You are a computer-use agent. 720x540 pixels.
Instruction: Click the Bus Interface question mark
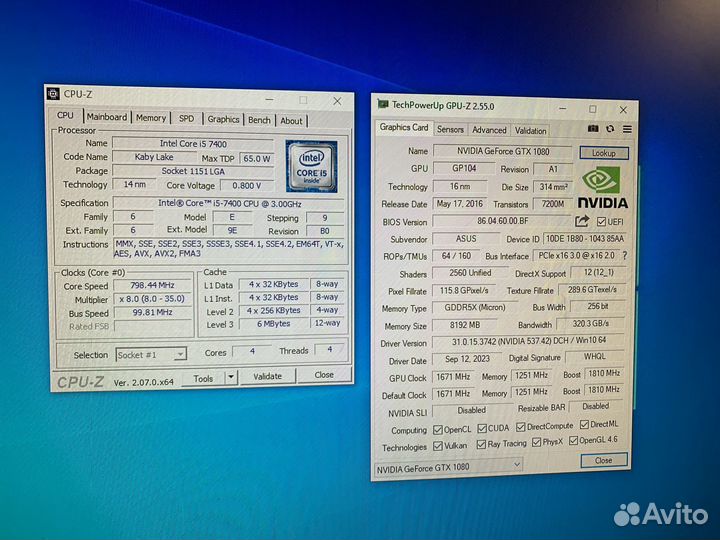click(624, 255)
